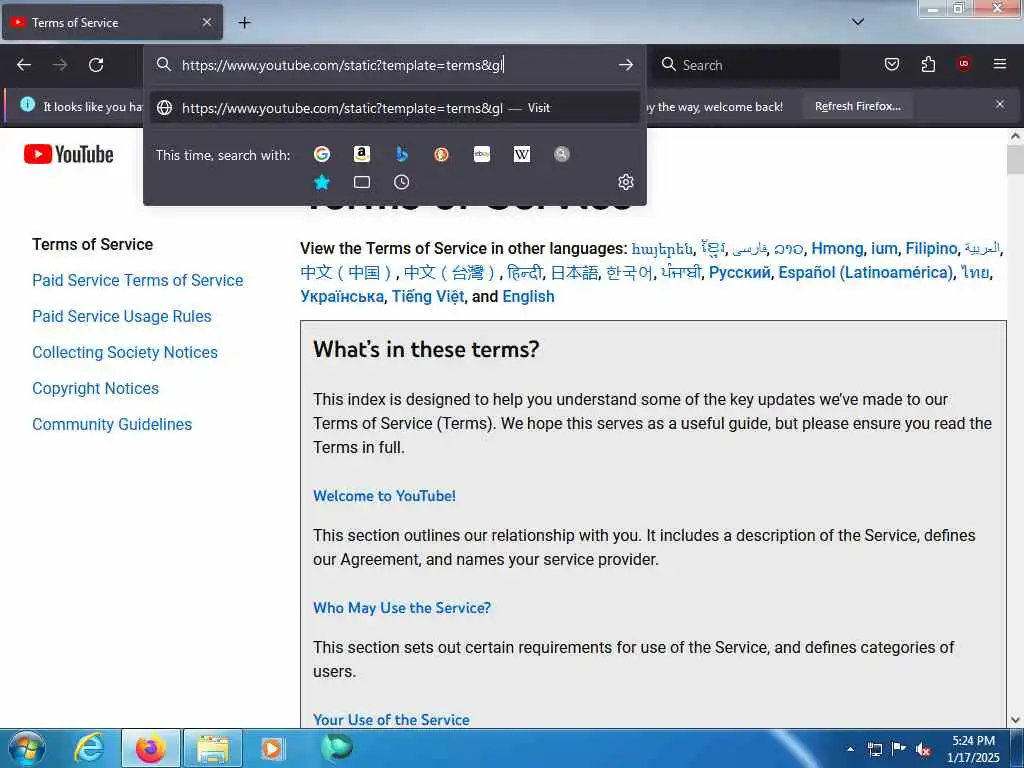Dismiss the Firefox notification bar

click(999, 104)
